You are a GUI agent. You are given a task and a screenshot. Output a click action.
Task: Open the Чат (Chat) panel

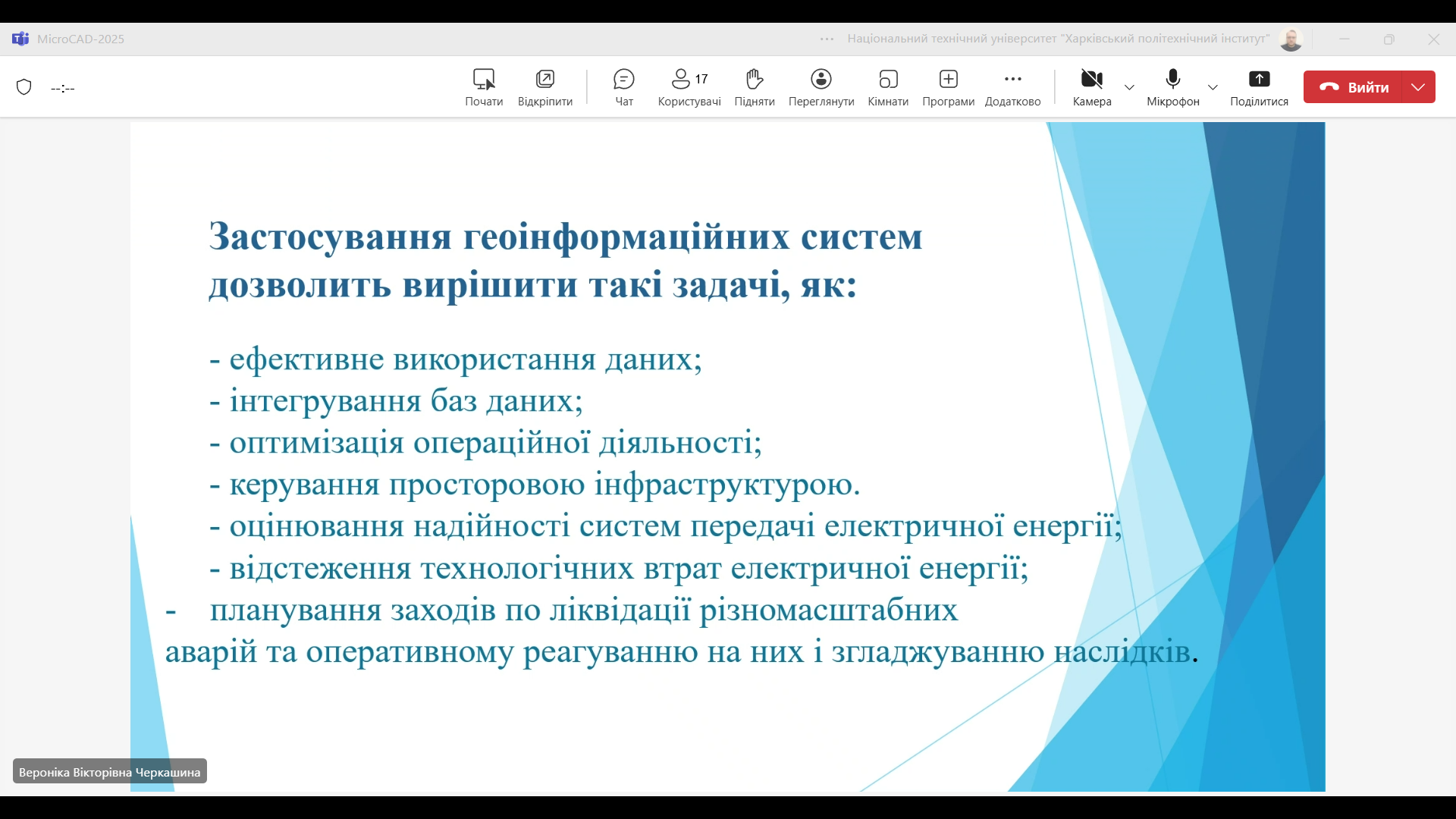click(x=624, y=87)
